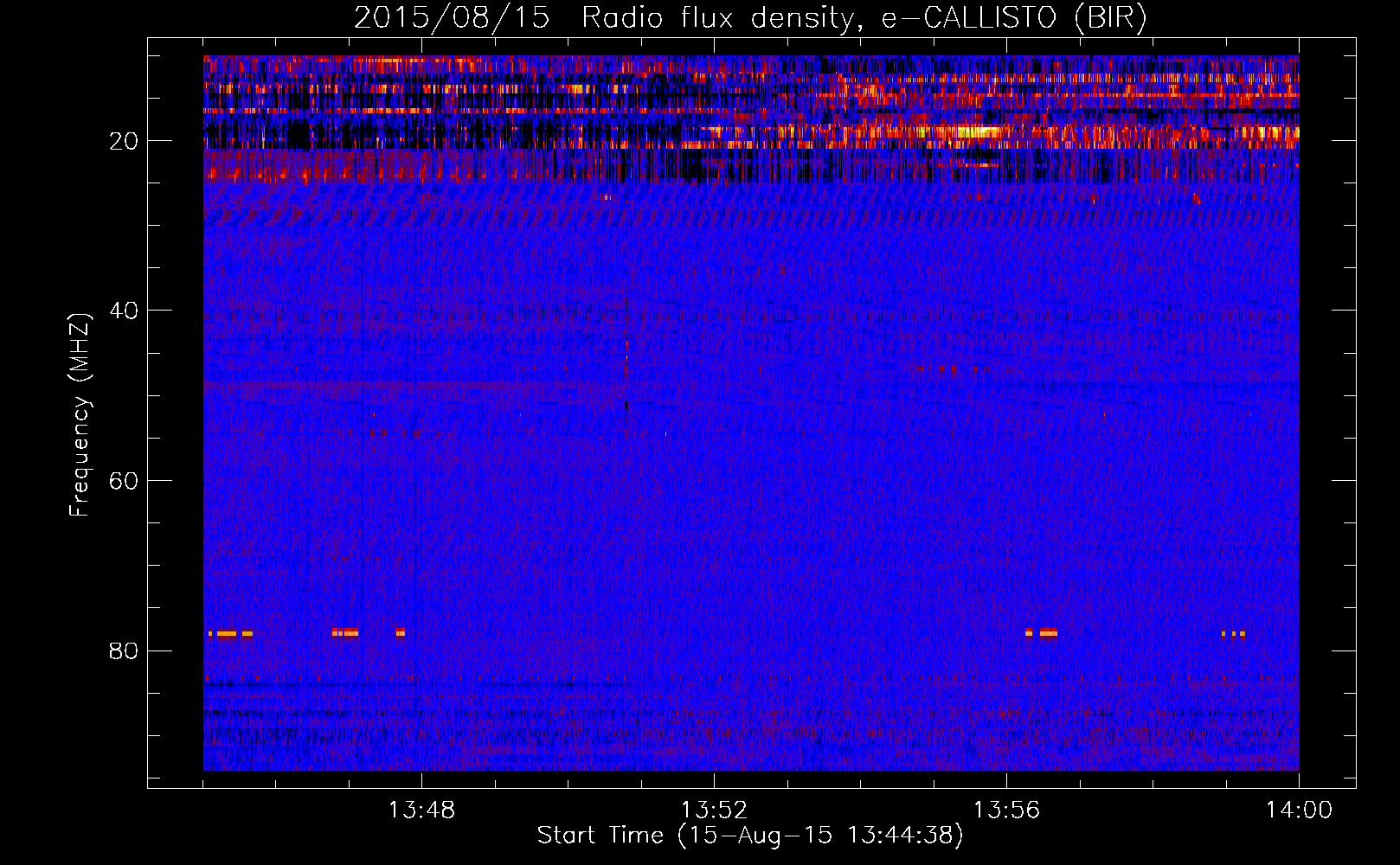This screenshot has width=1400, height=865.
Task: Click the 13:52 time tick label
Action: click(714, 811)
